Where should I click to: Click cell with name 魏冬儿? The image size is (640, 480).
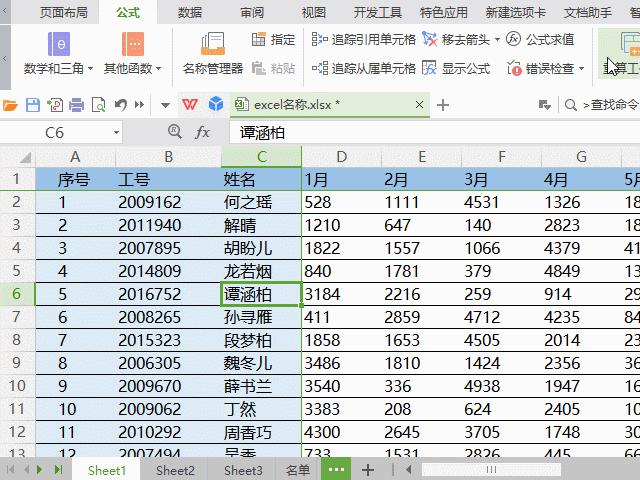click(x=261, y=363)
